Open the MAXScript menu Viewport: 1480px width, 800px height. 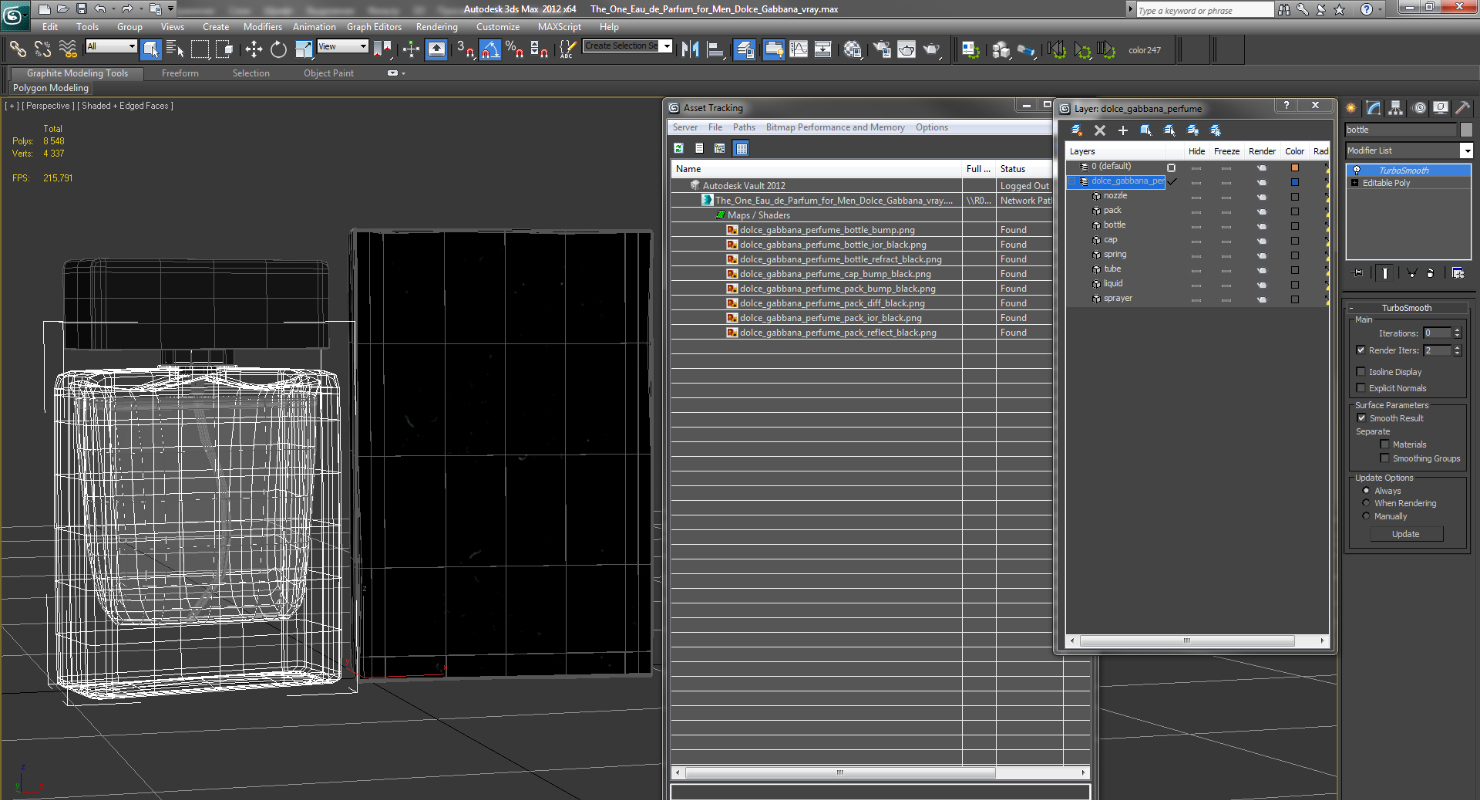click(x=561, y=27)
